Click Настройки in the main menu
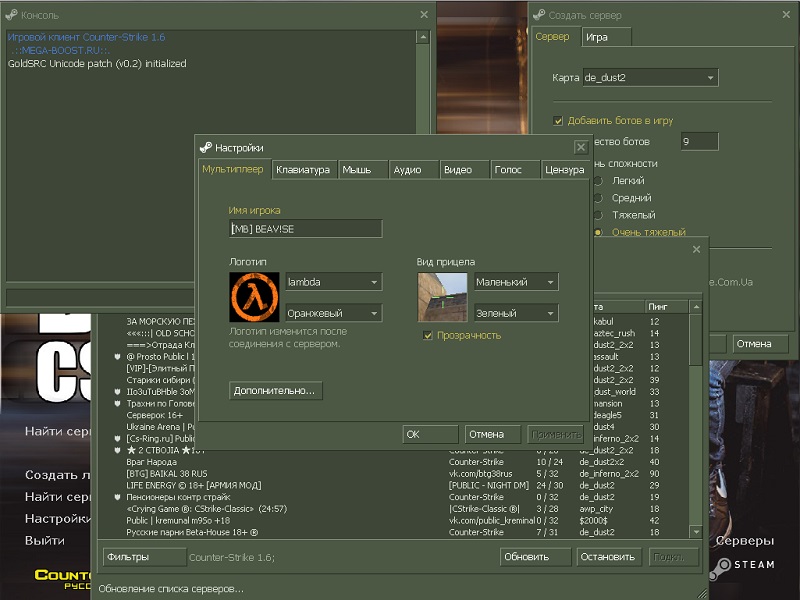Viewport: 800px width, 600px height. (58, 519)
